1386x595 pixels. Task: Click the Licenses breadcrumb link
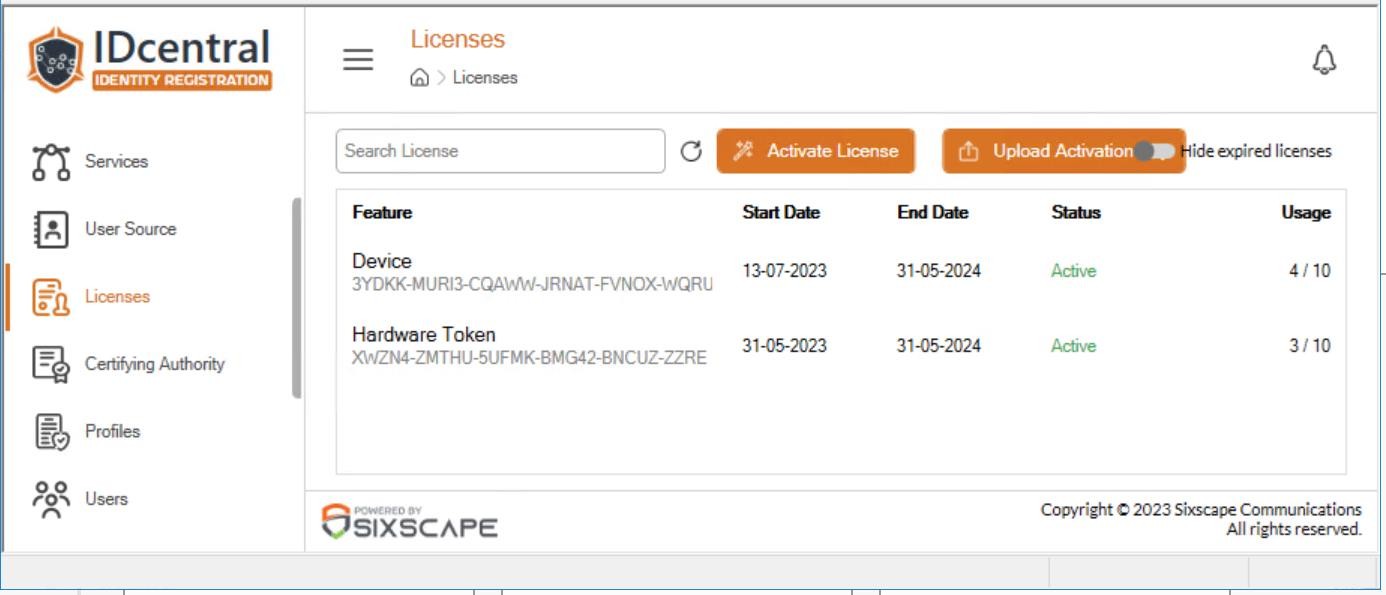(485, 78)
